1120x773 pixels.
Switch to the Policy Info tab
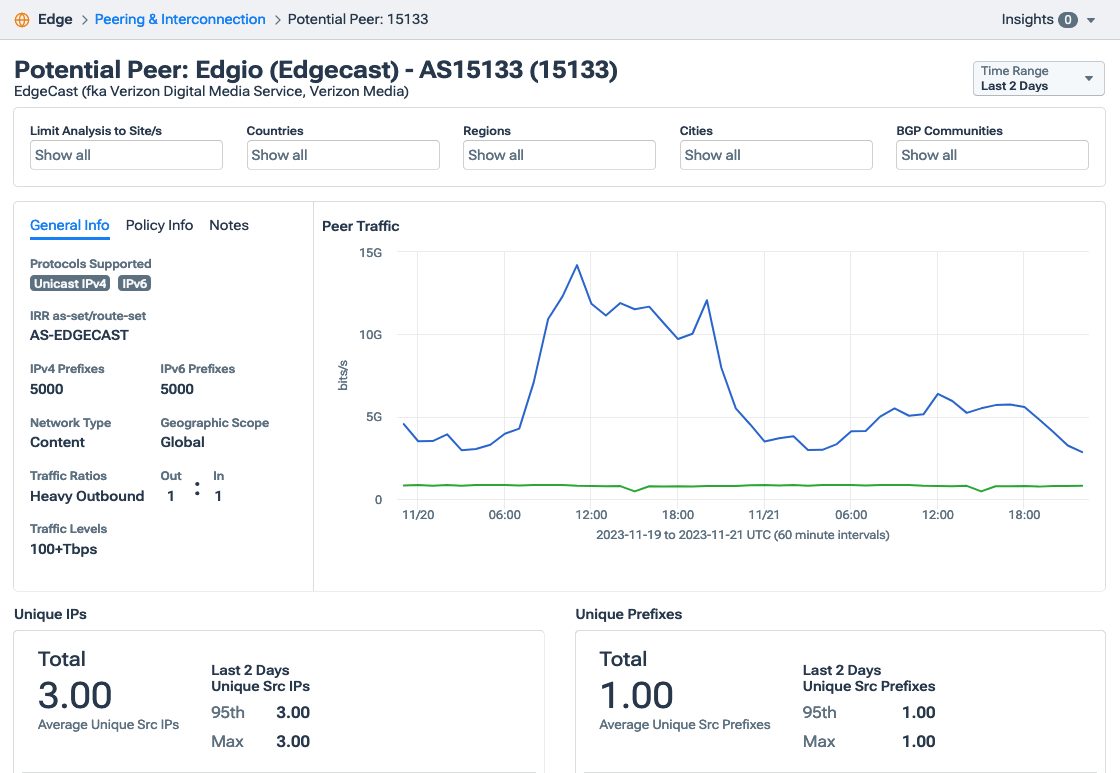(159, 226)
